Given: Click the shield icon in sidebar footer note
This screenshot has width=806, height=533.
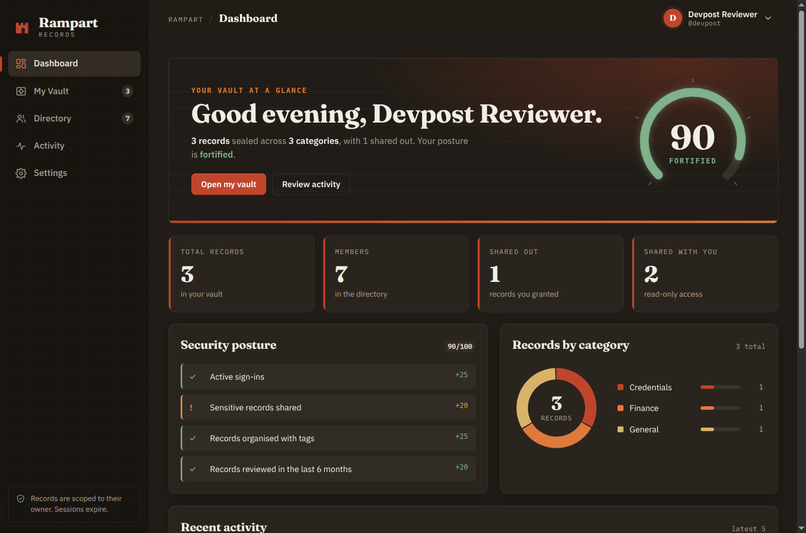Looking at the screenshot, I should tap(21, 499).
